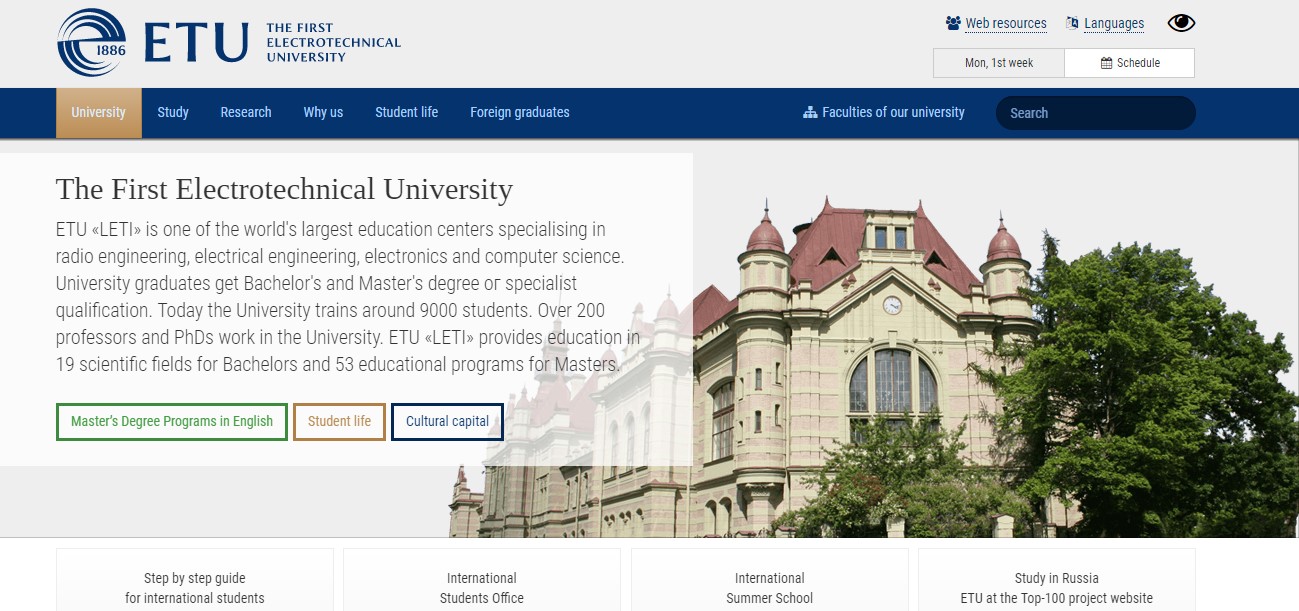
Task: Open the Foreign graduates menu
Action: [x=520, y=112]
